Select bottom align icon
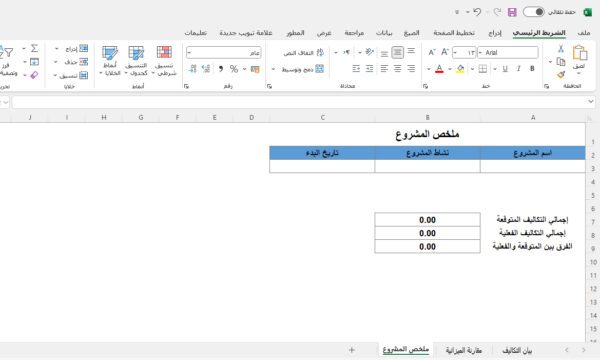This screenshot has height=360, width=600. 384,53
